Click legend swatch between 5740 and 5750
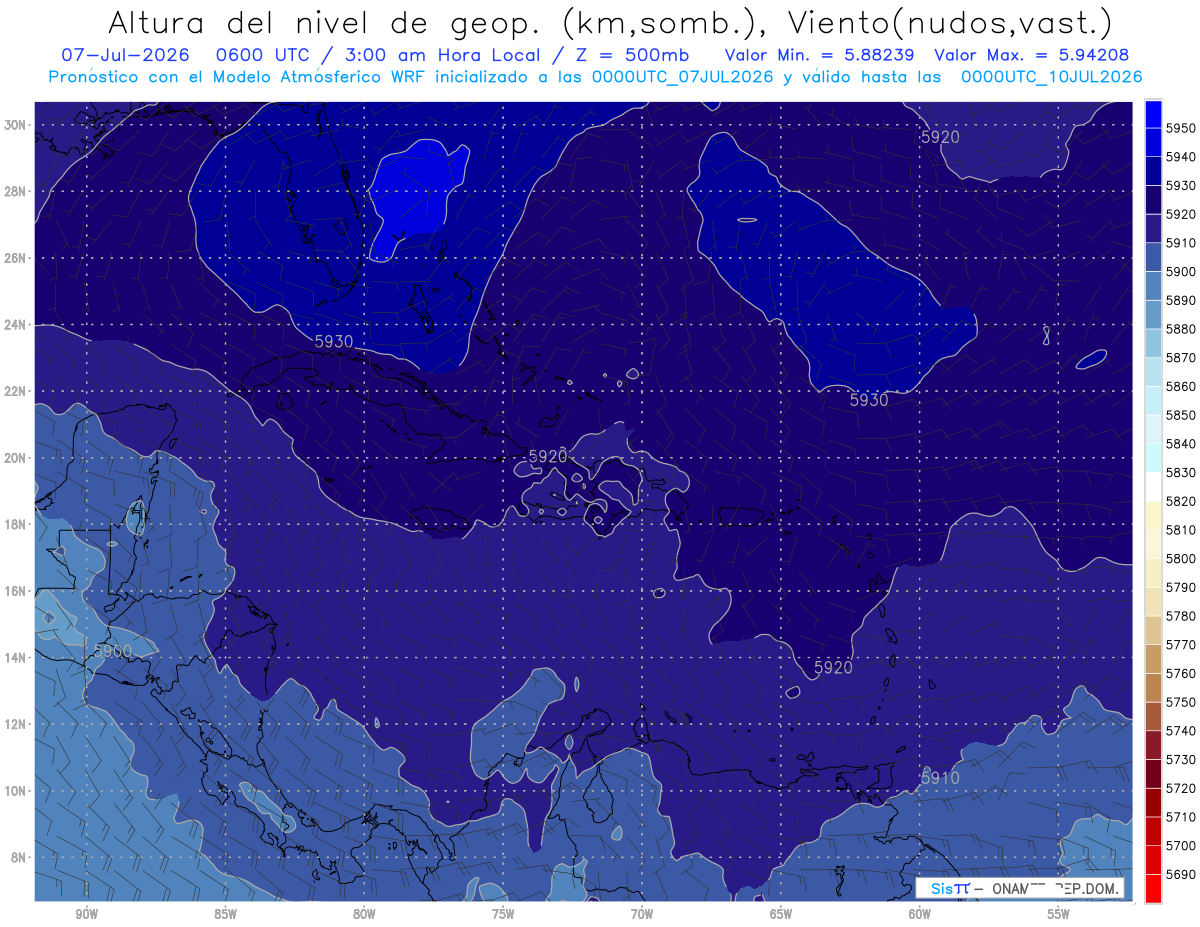The width and height of the screenshot is (1200, 927). click(1153, 716)
